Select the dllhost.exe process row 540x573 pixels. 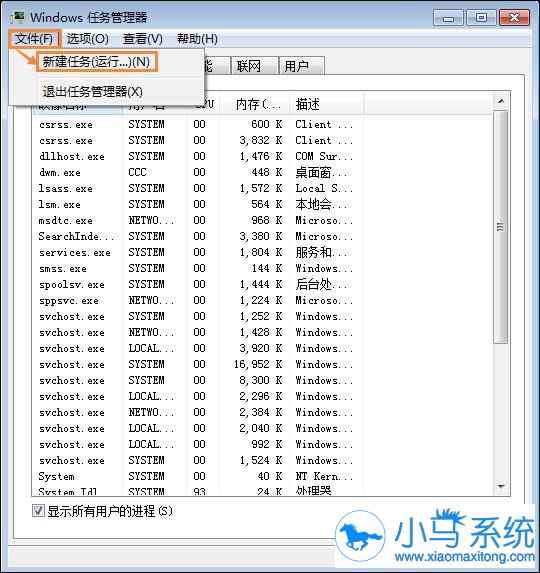pos(197,156)
